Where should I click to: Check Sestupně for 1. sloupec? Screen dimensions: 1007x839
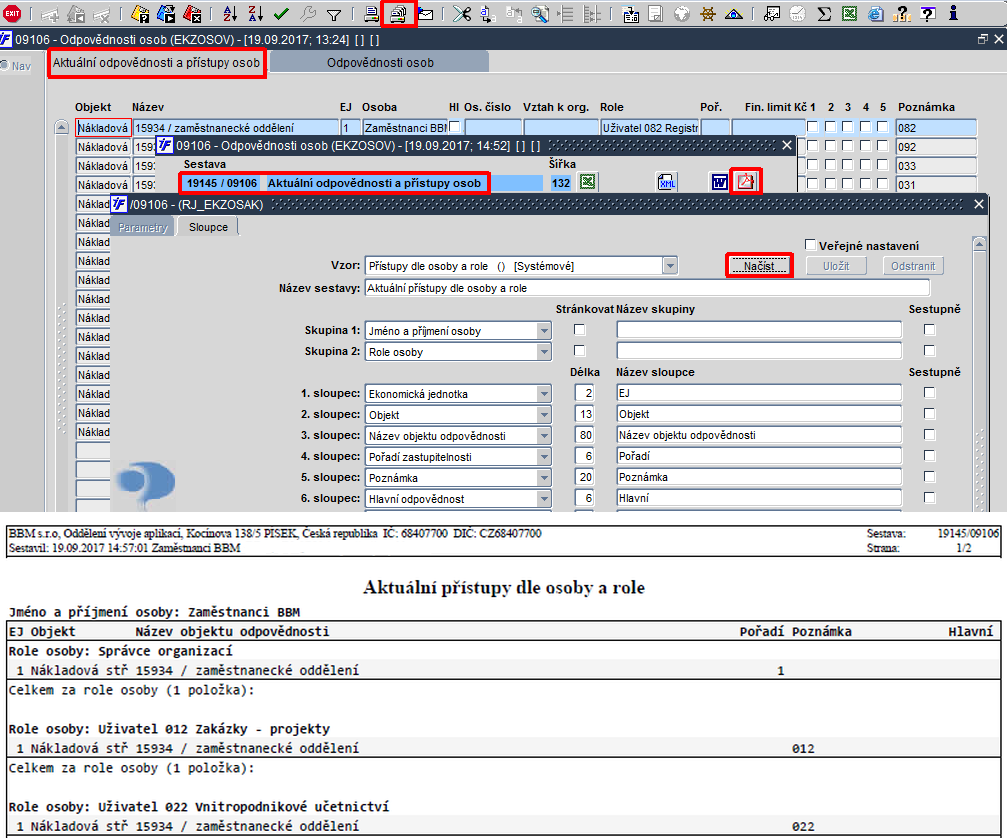930,393
